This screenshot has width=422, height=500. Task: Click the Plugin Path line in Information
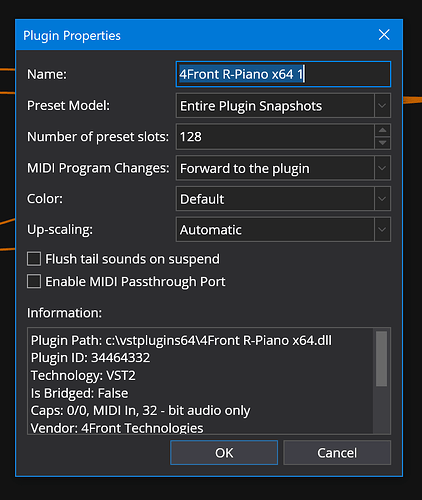click(x=181, y=340)
